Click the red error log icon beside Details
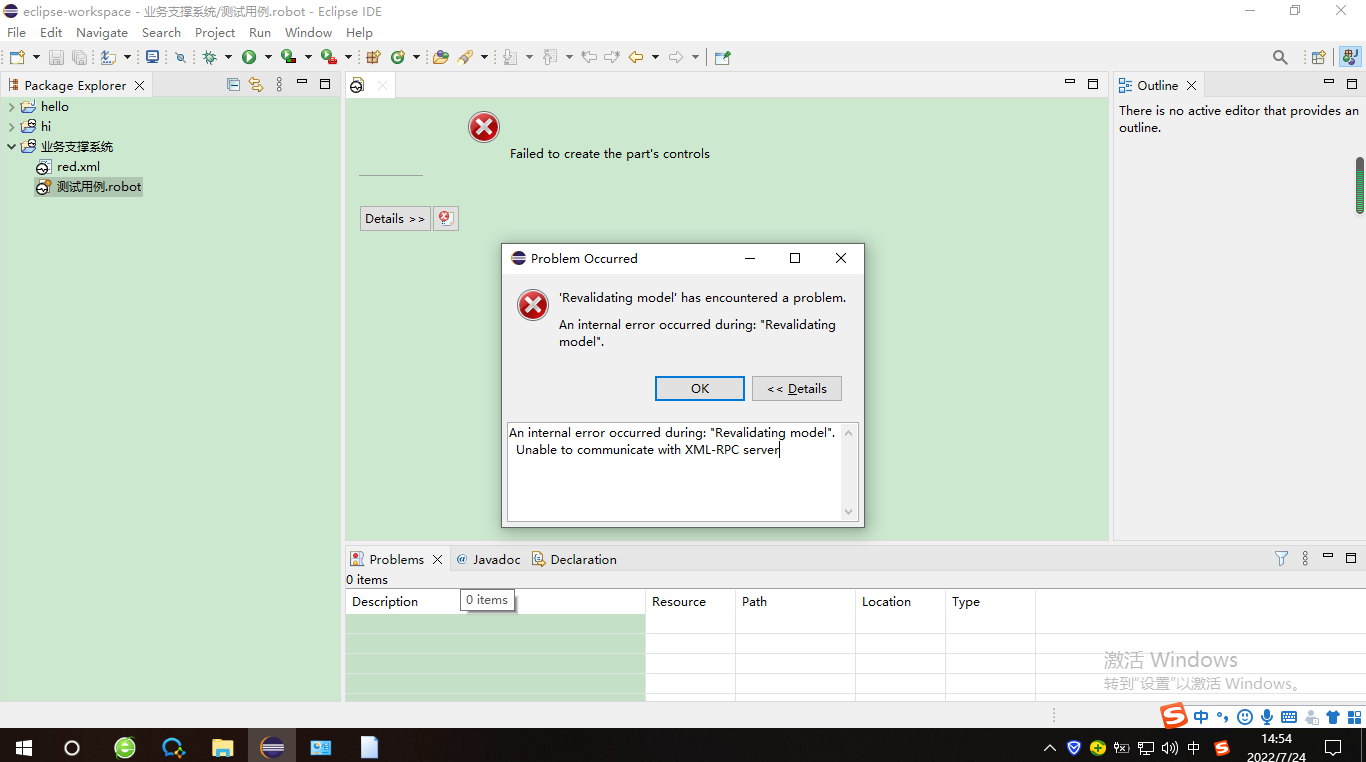The image size is (1366, 762). click(x=446, y=218)
